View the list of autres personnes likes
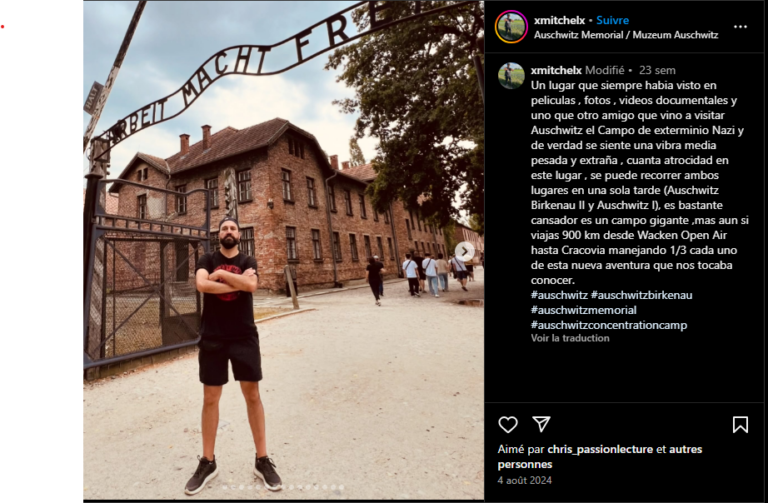This screenshot has height=503, width=768. [x=600, y=456]
